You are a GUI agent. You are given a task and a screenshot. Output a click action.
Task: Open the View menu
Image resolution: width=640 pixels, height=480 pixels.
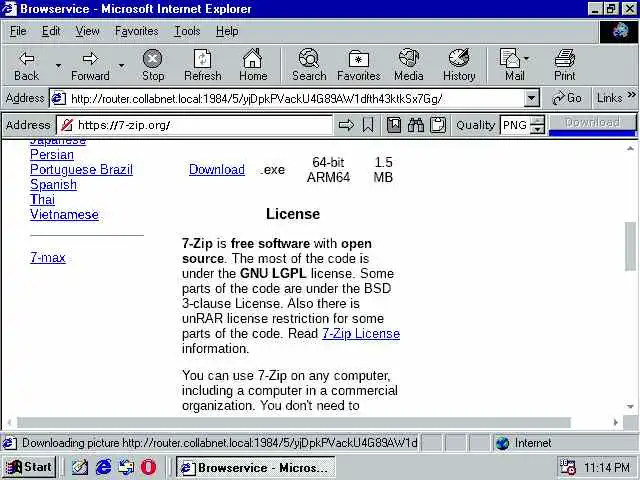click(87, 31)
